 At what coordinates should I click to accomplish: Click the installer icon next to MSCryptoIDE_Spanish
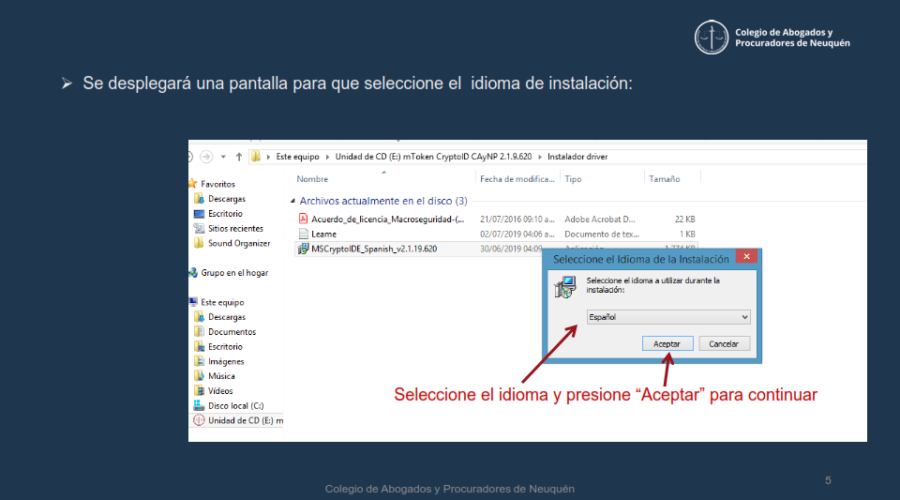tap(303, 249)
